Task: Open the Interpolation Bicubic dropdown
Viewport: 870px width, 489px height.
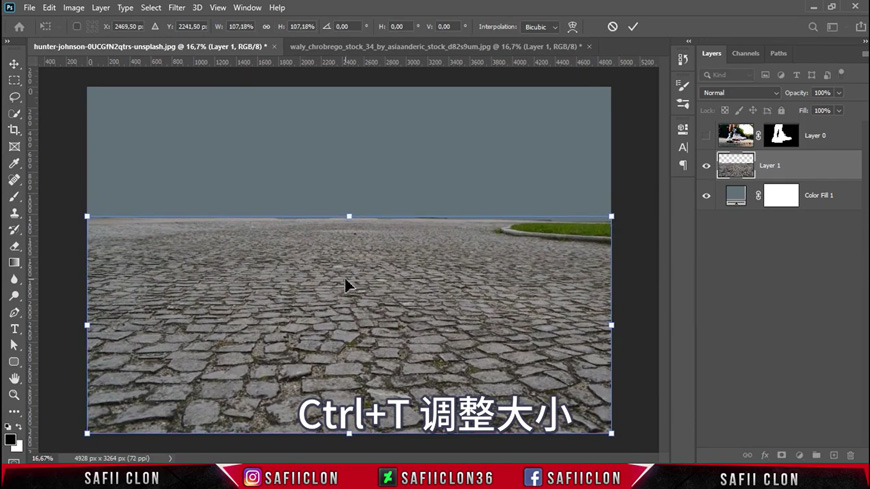Action: click(540, 27)
